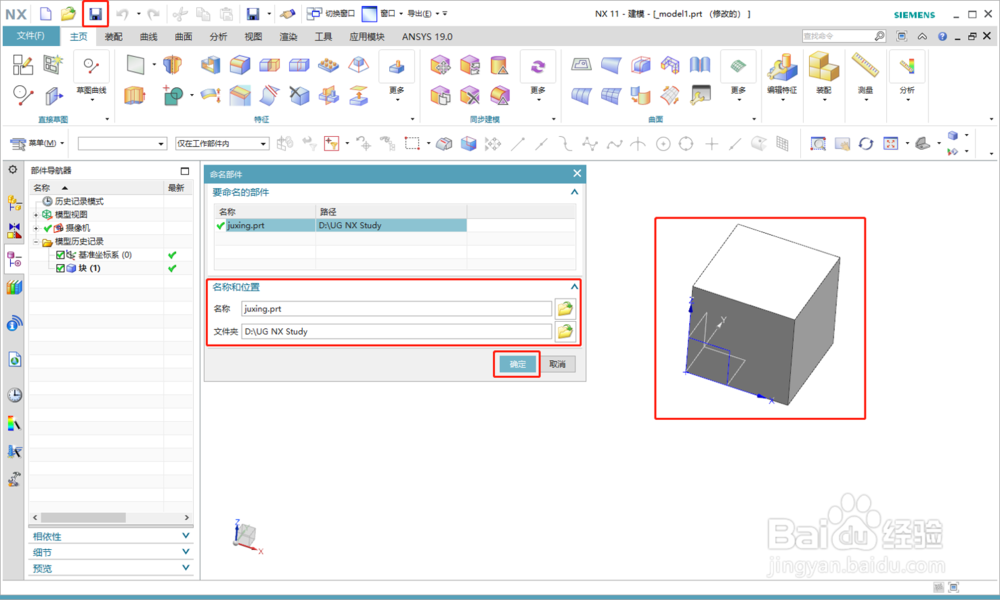Click the New file icon

(46, 13)
